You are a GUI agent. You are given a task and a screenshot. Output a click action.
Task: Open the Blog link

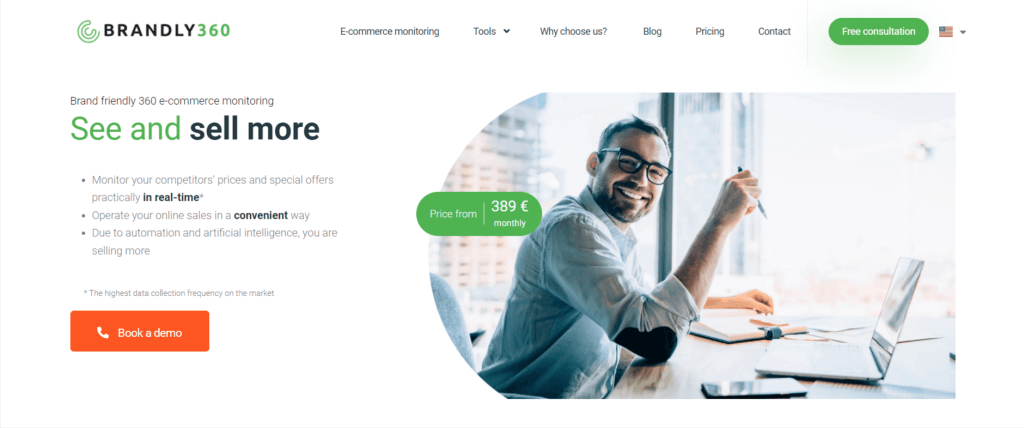[652, 31]
